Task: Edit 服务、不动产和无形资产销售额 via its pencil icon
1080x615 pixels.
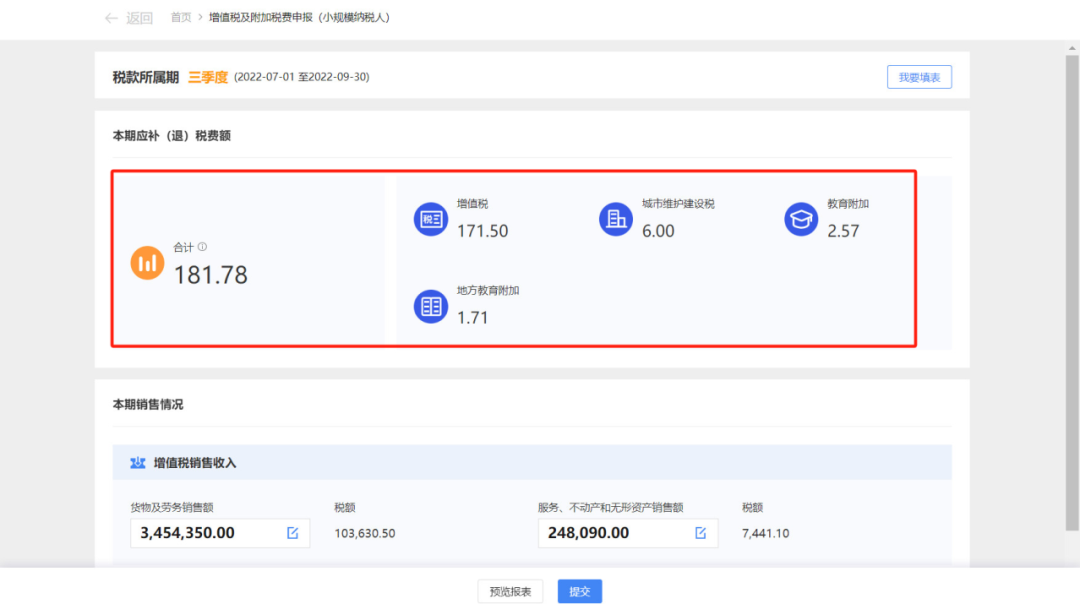Action: coord(701,533)
